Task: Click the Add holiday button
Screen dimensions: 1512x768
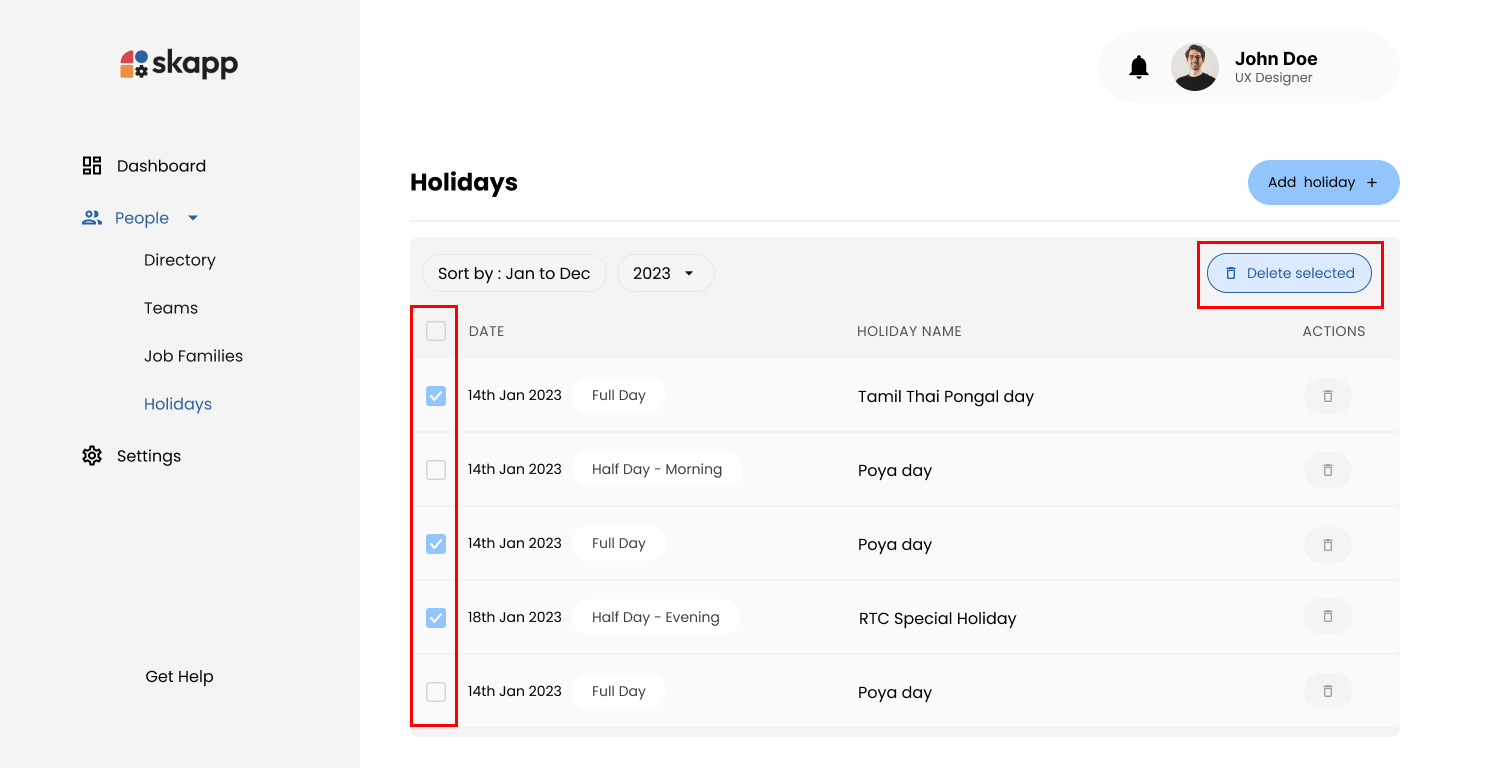Action: (x=1323, y=182)
